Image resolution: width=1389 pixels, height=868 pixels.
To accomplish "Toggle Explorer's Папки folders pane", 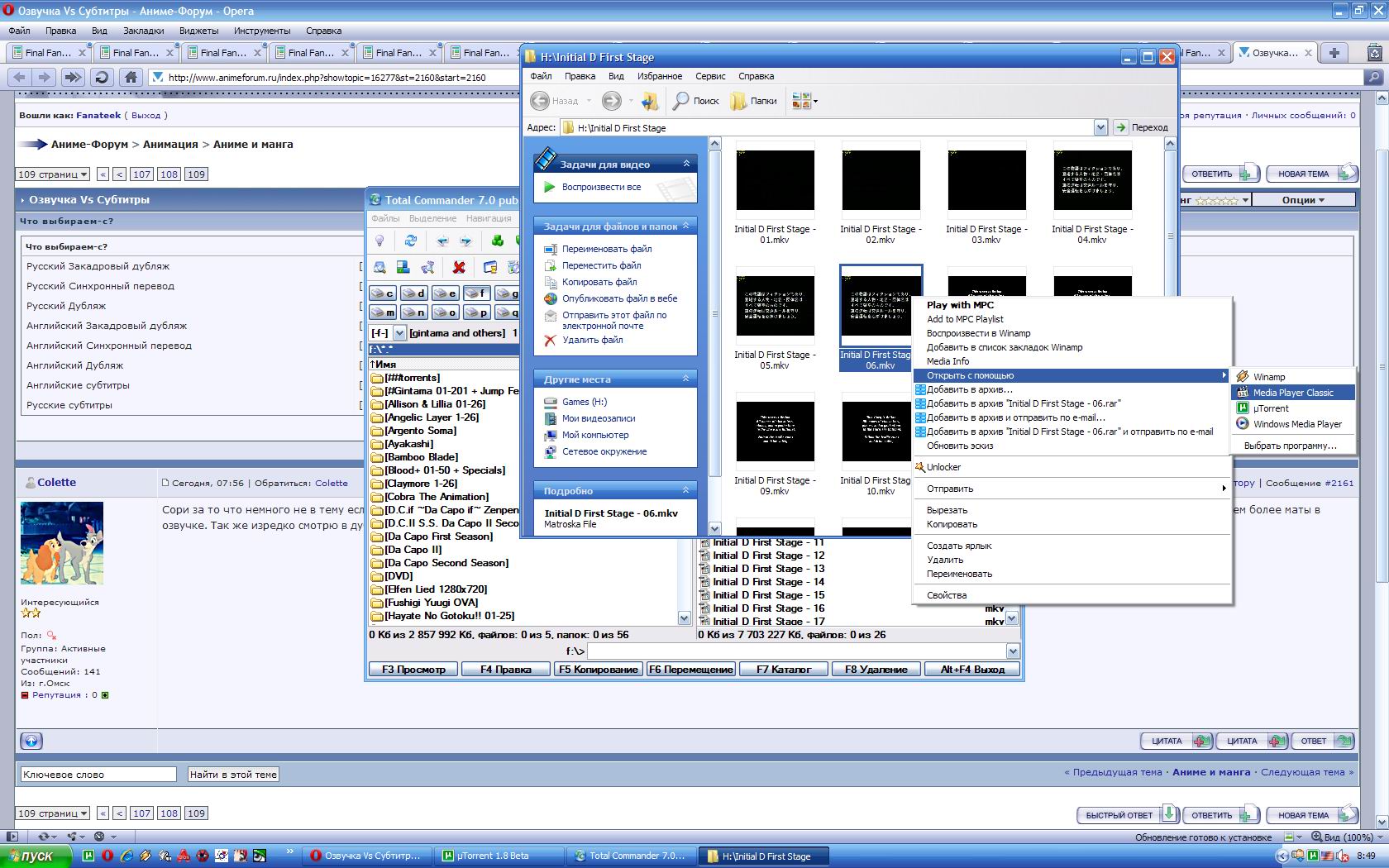I will pyautogui.click(x=753, y=101).
